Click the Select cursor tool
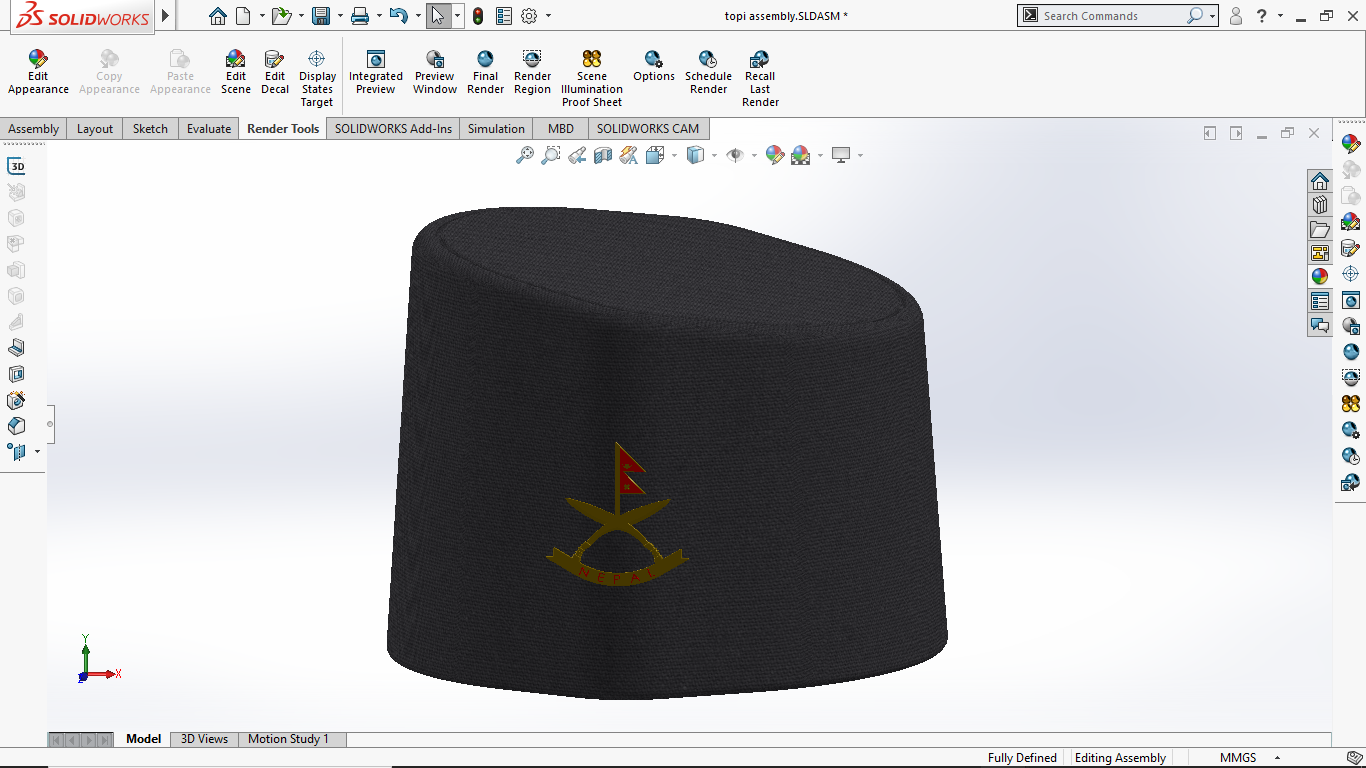1366x768 pixels. click(x=438, y=16)
